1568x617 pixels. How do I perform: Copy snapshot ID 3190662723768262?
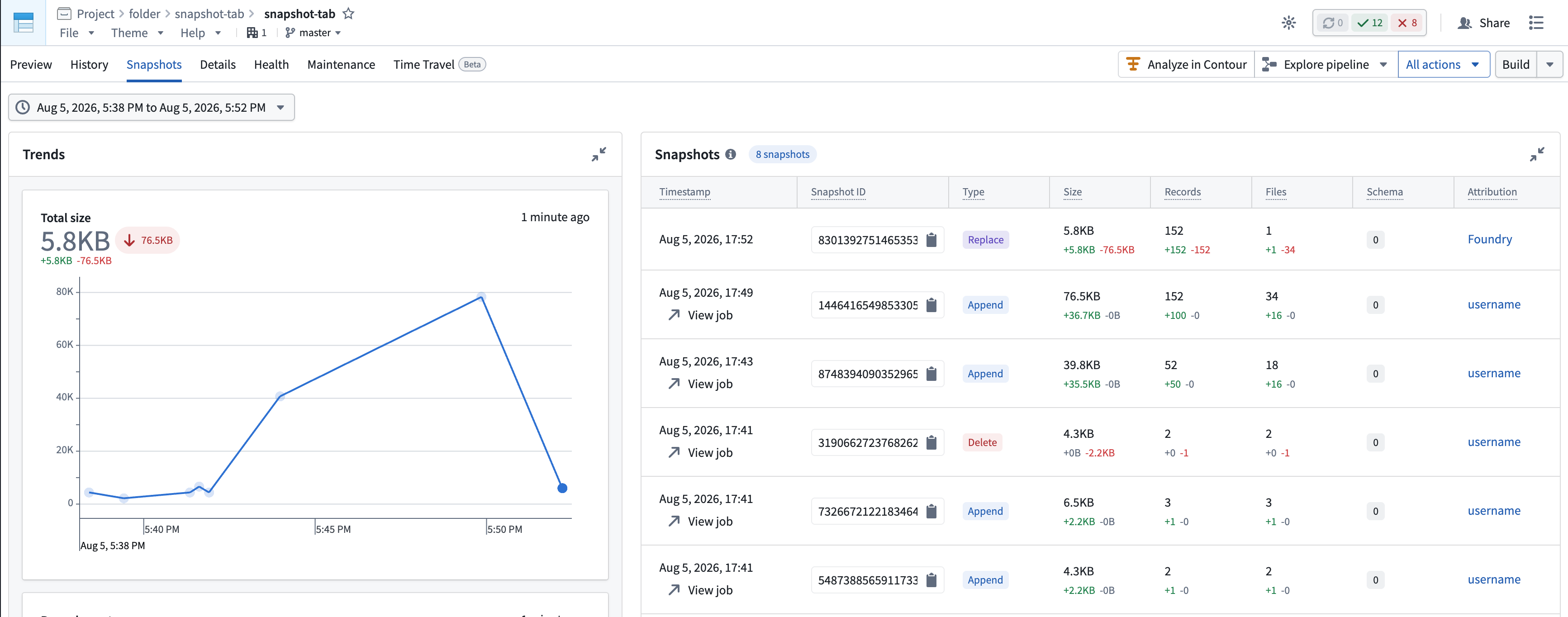[931, 442]
